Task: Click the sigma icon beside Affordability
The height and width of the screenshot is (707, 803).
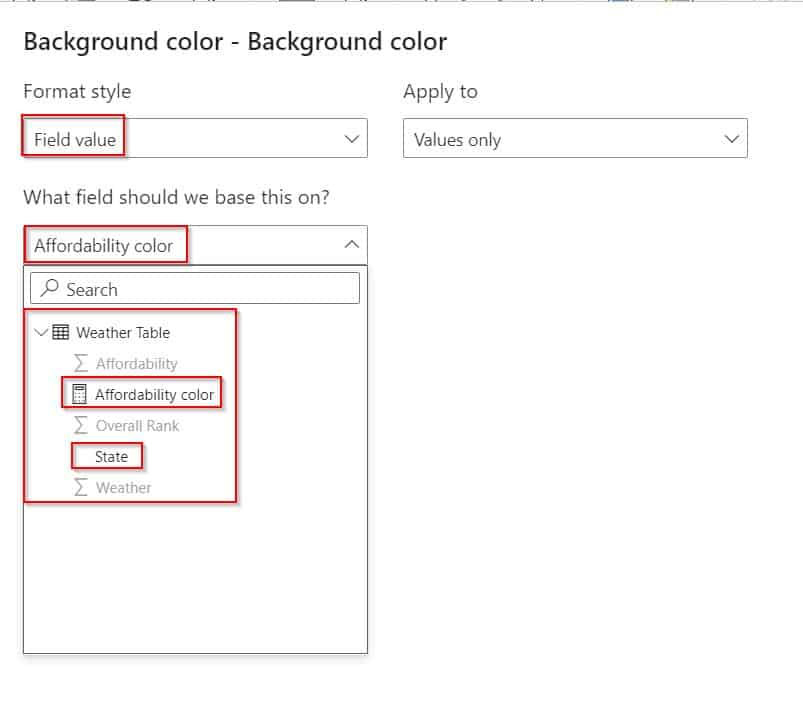Action: pos(80,363)
